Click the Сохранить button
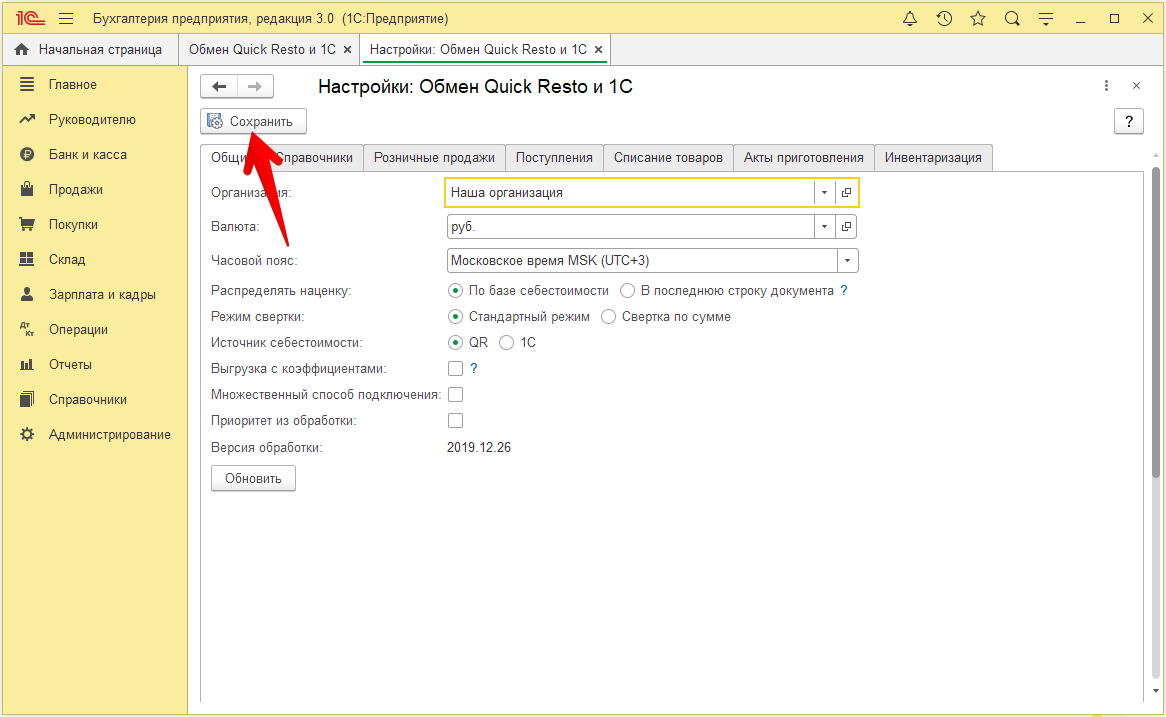 pyautogui.click(x=253, y=121)
